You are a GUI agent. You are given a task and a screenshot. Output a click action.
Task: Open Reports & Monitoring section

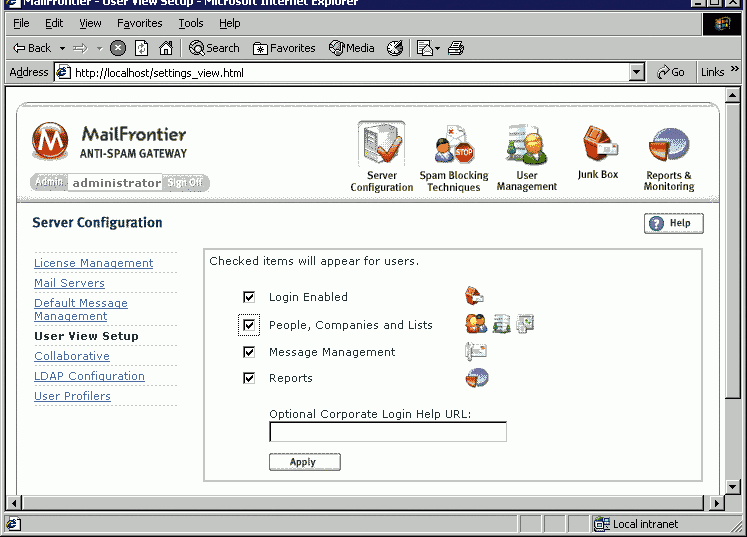click(669, 159)
